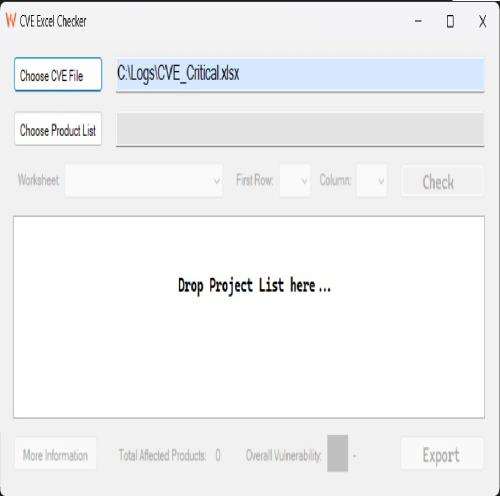The width and height of the screenshot is (500, 500).
Task: Maximize the CVE Excel Checker window
Action: pyautogui.click(x=450, y=21)
